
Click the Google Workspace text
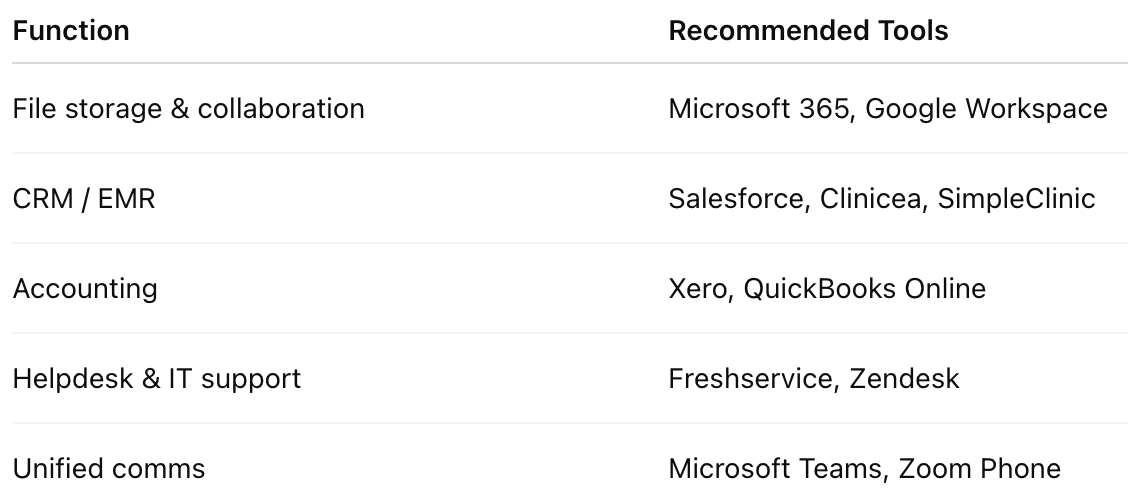(986, 108)
